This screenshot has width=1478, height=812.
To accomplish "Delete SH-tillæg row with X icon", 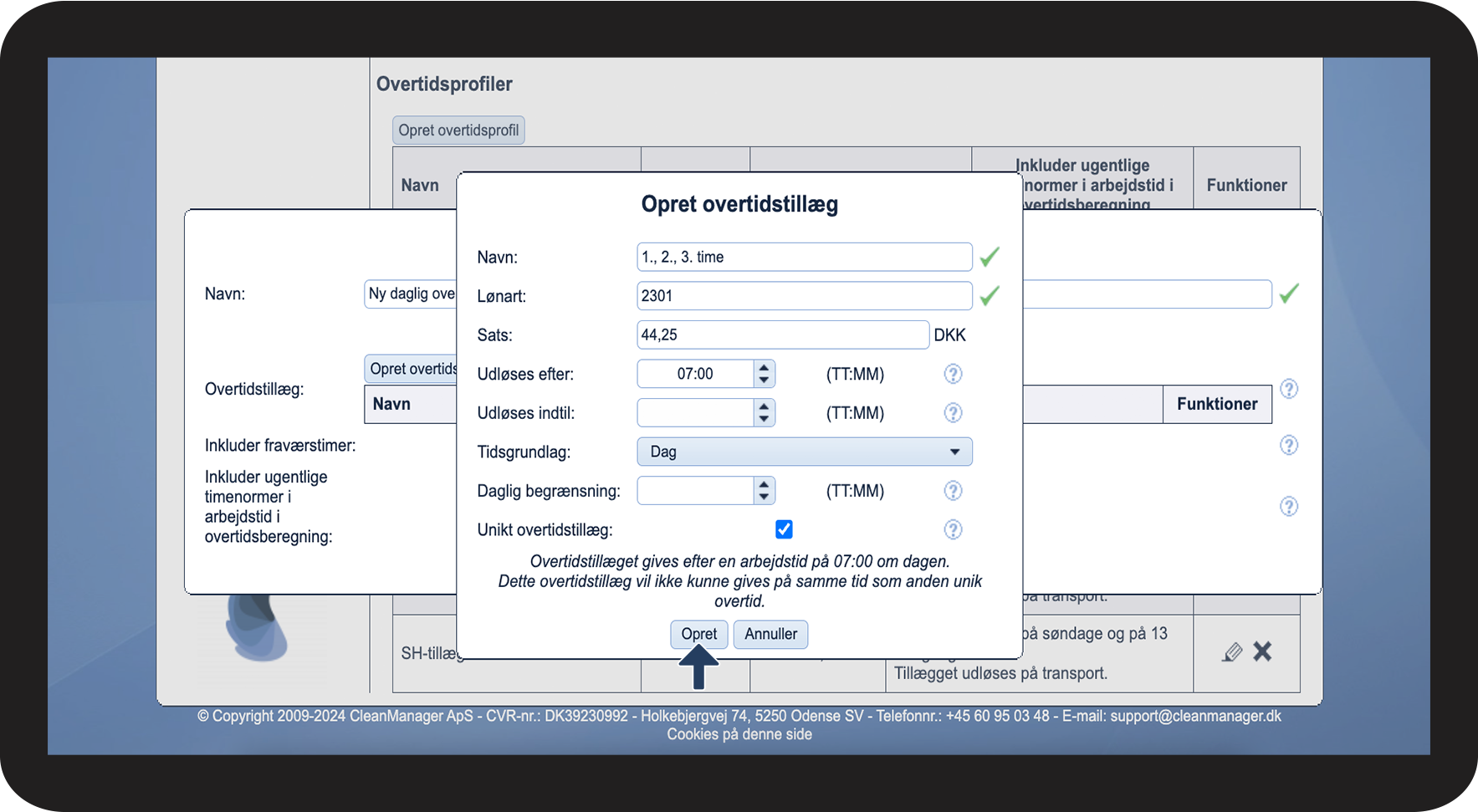I will (1262, 651).
